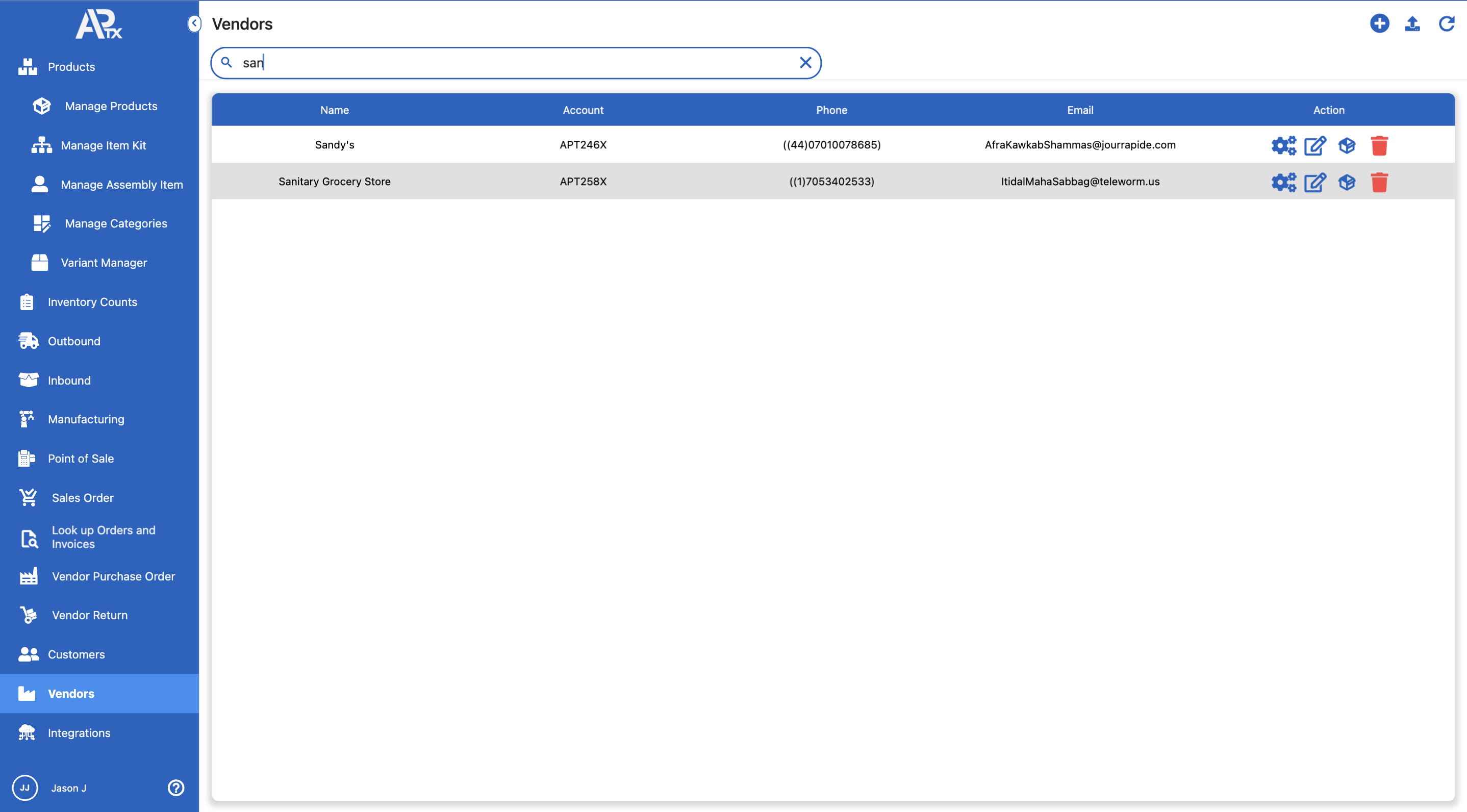Collapse the sidebar with the chevron
This screenshot has height=812, width=1467.
(x=194, y=23)
